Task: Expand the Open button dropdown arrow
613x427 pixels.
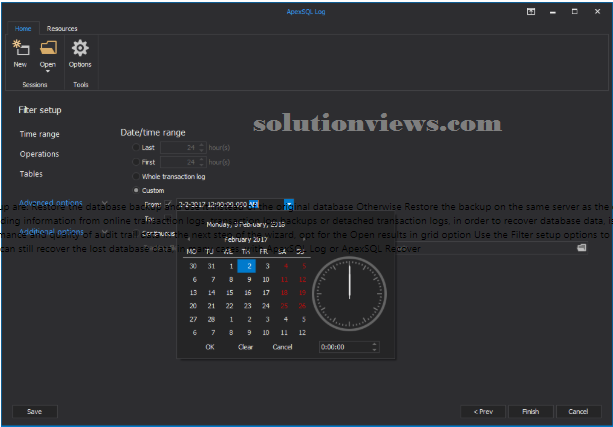Action: pos(48,71)
